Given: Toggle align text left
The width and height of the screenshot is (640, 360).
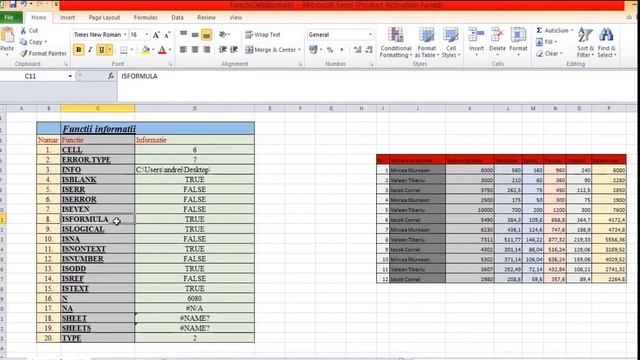Looking at the screenshot, I should pos(184,50).
